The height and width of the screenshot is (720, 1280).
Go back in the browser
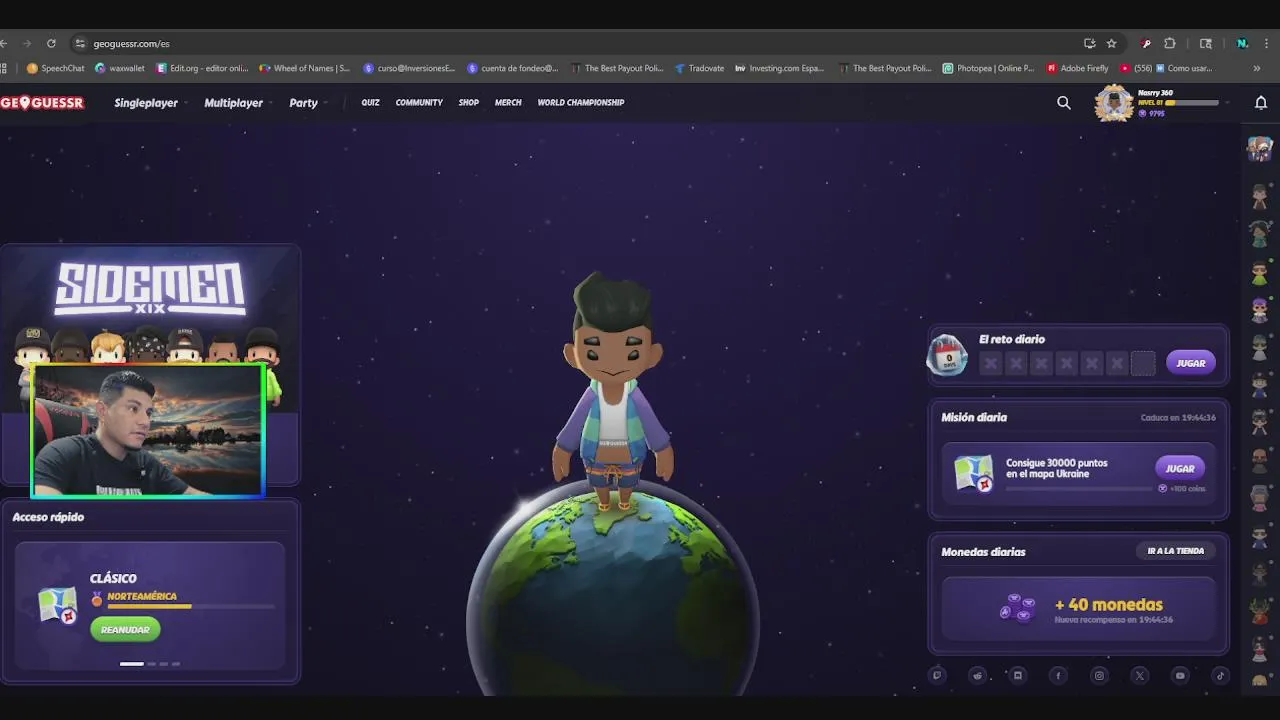click(x=4, y=43)
